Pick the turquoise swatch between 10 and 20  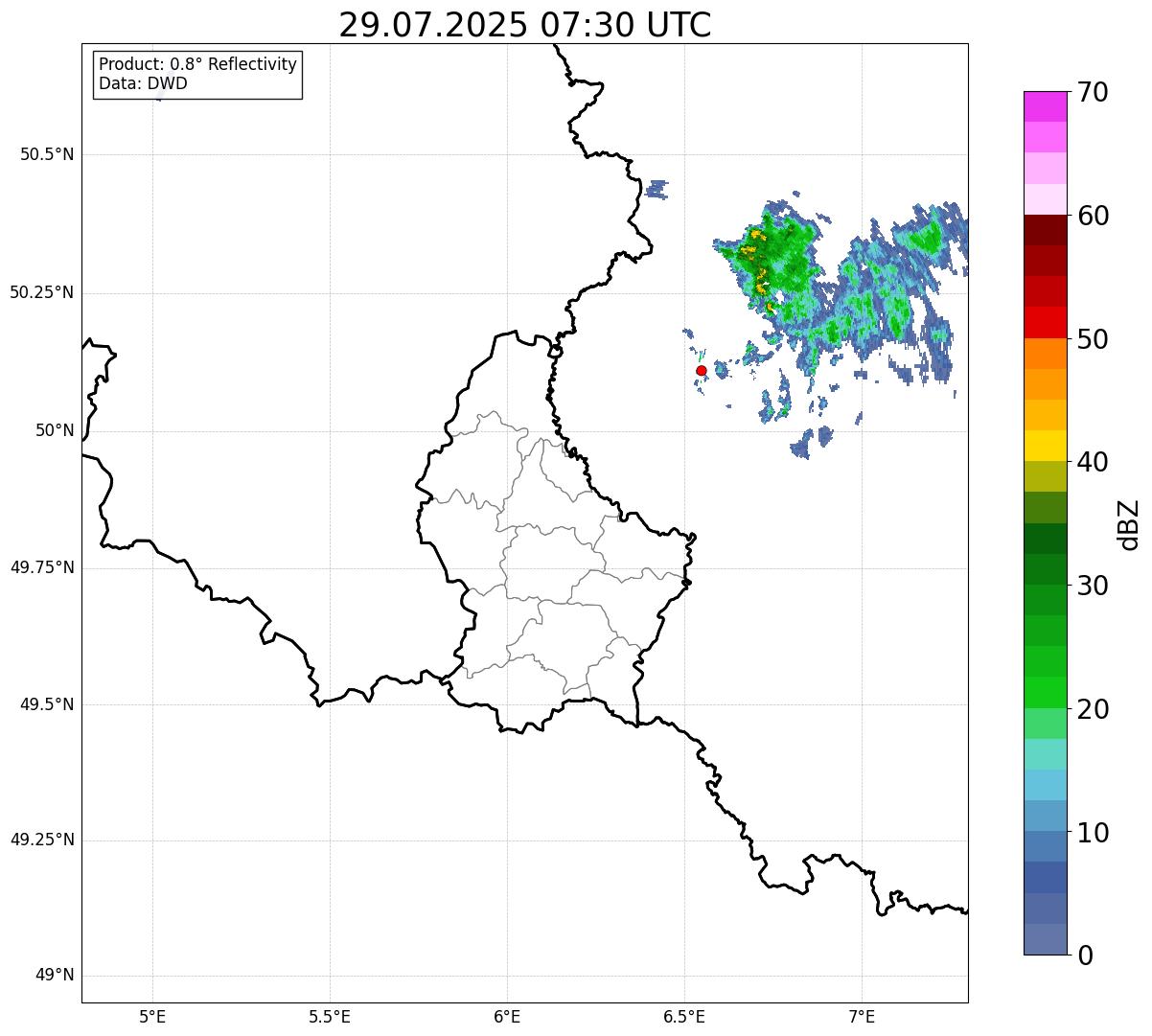(1046, 754)
